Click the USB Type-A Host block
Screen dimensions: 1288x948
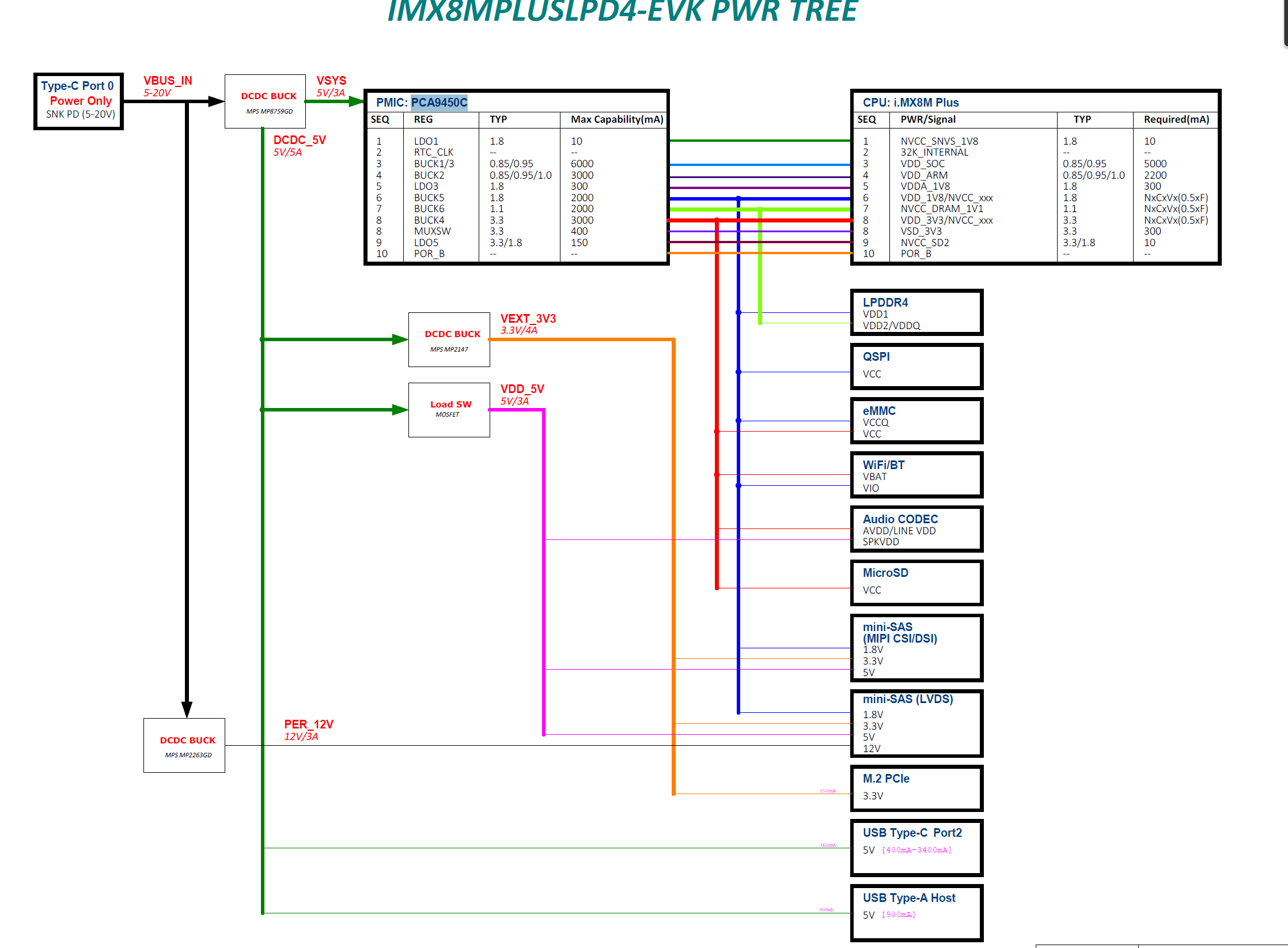point(916,912)
